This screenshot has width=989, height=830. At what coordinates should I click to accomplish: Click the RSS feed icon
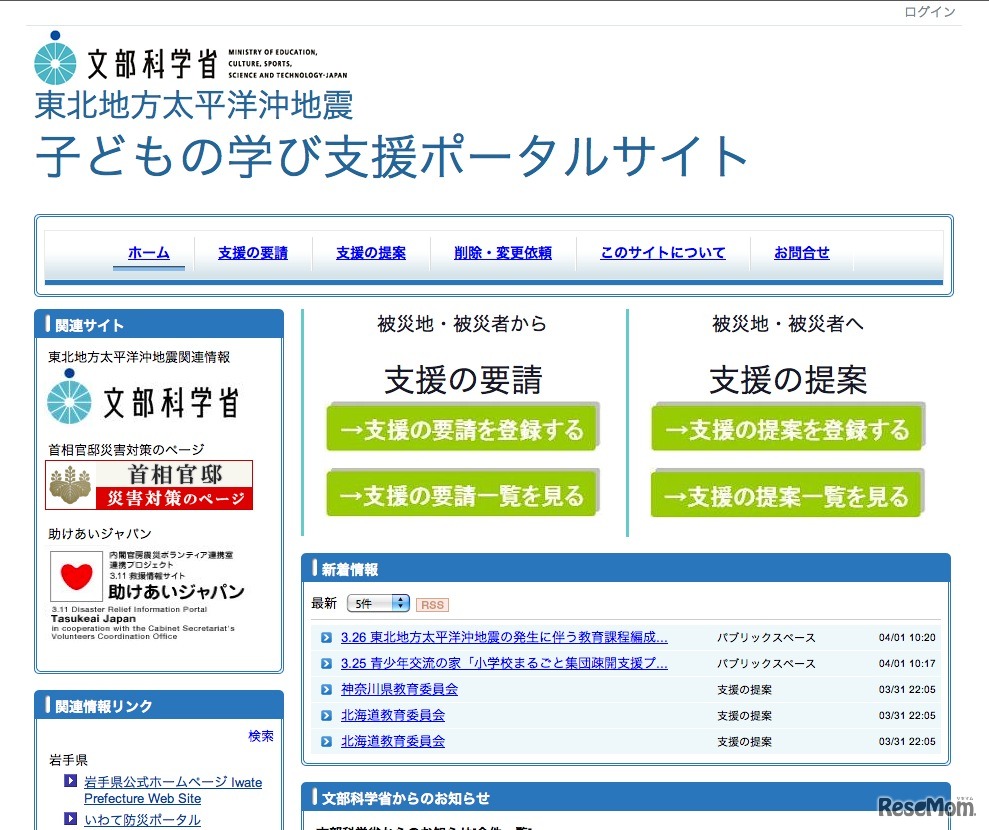(432, 604)
